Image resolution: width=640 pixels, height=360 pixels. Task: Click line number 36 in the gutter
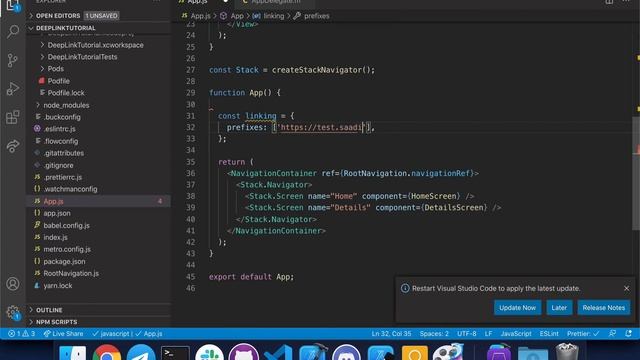coord(191,173)
